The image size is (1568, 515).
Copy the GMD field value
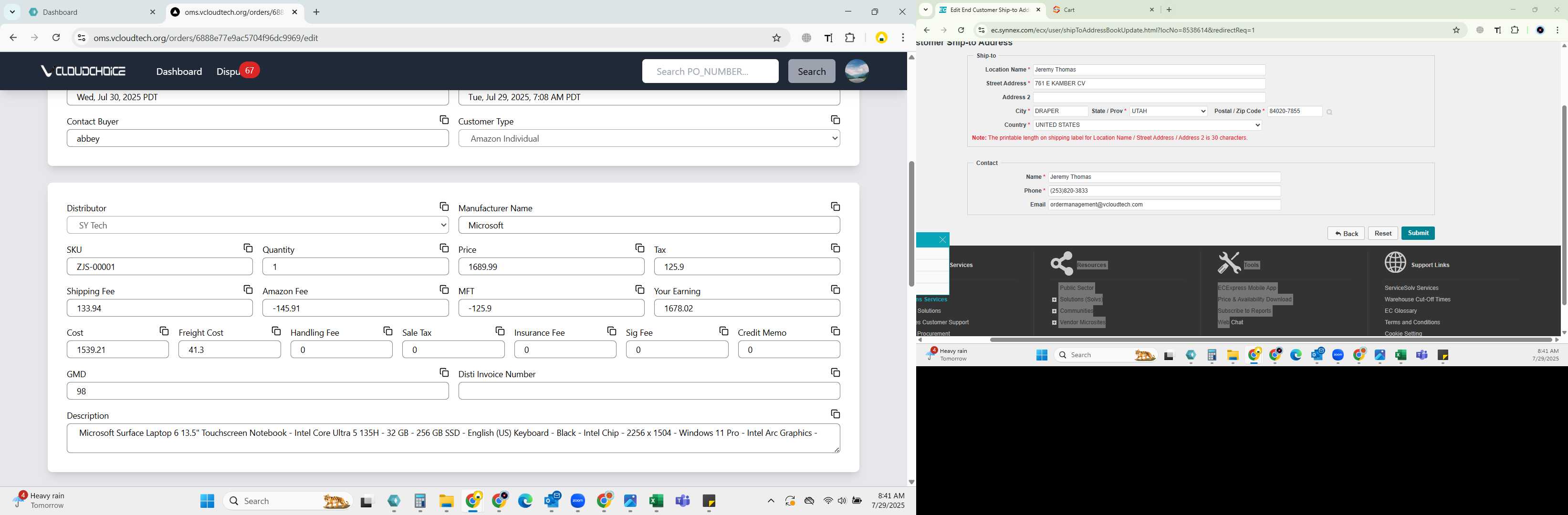coord(444,372)
